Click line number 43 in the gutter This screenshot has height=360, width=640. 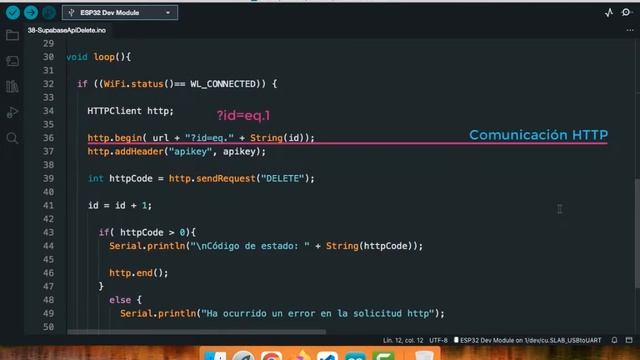pos(48,232)
